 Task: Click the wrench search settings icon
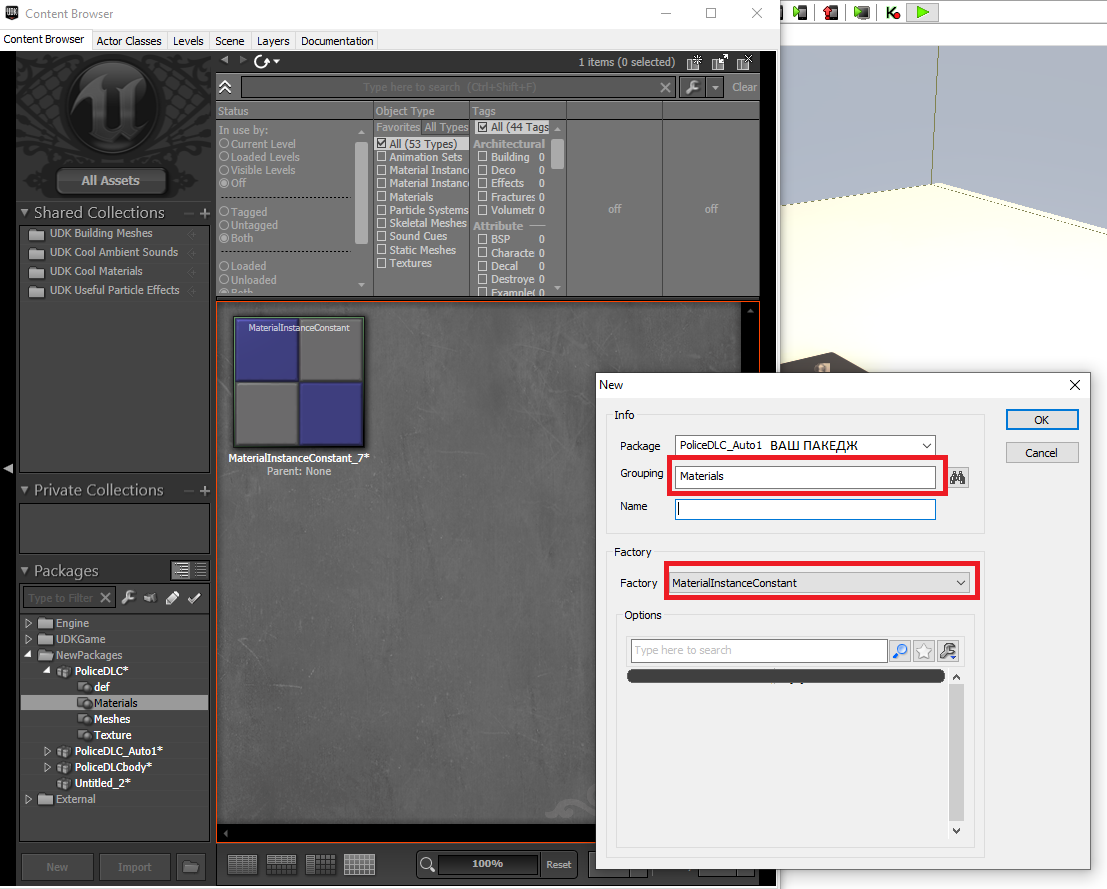pyautogui.click(x=693, y=87)
